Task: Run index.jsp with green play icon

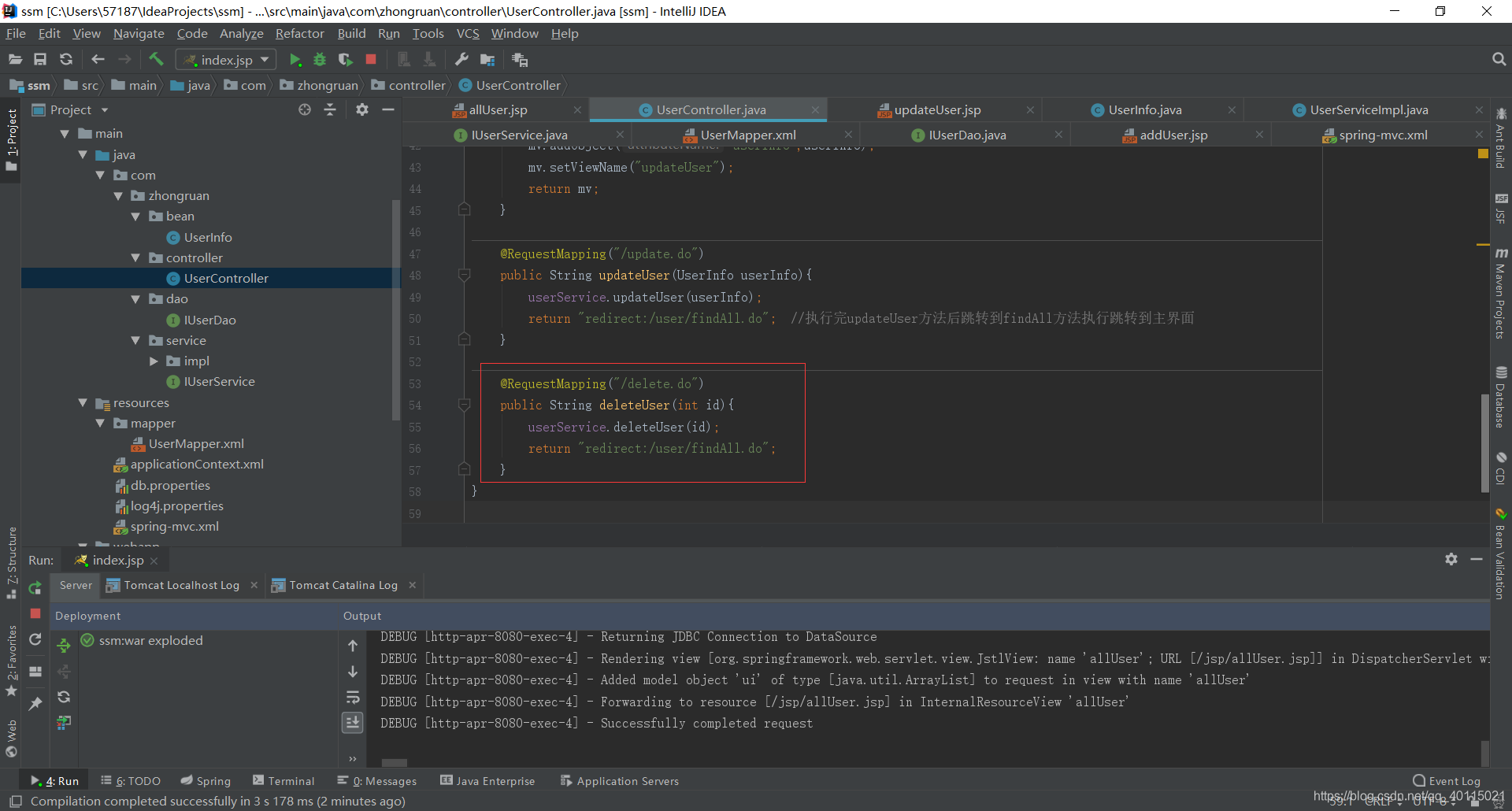Action: pyautogui.click(x=295, y=60)
